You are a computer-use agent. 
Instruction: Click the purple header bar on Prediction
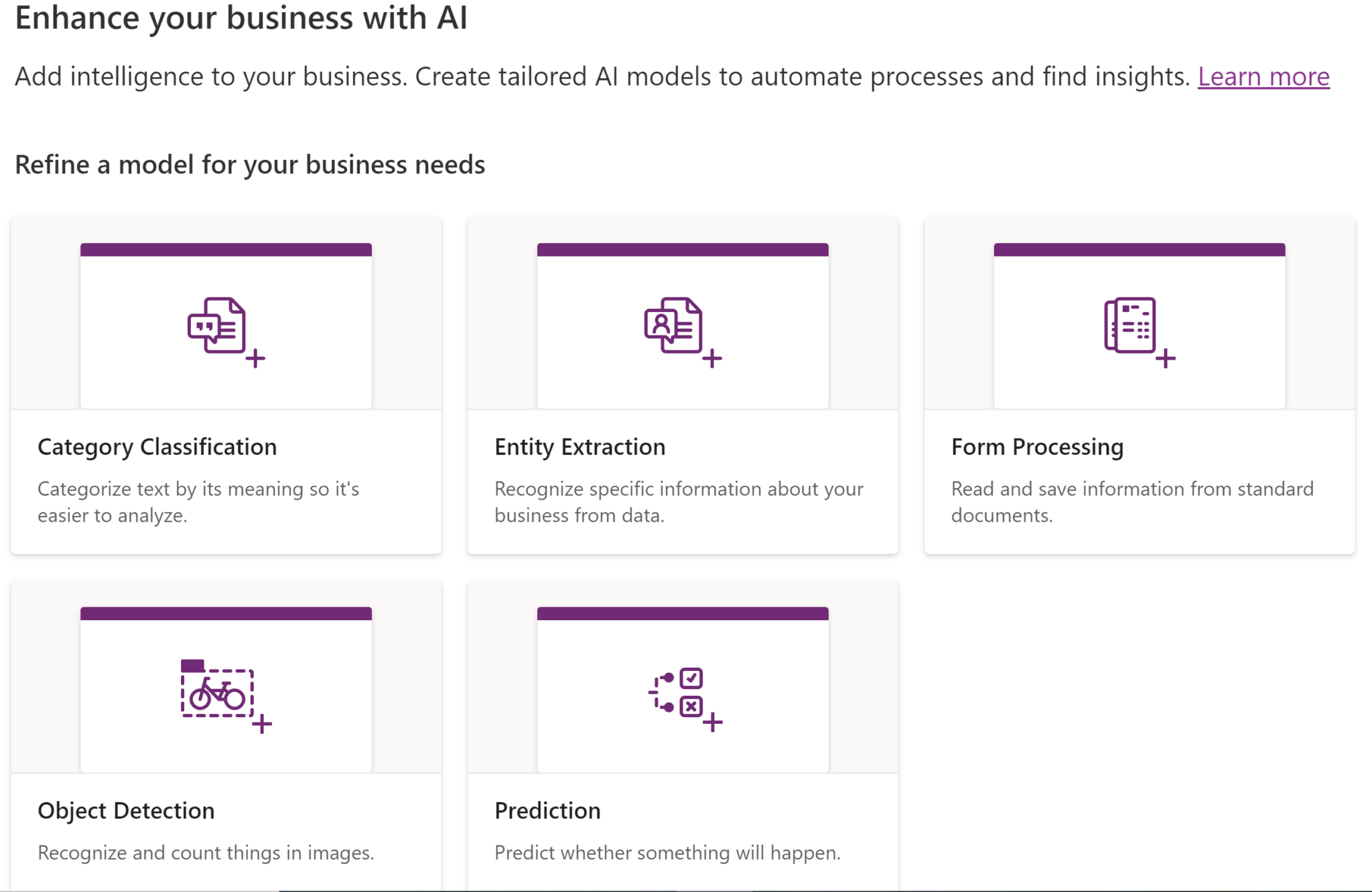coord(683,612)
